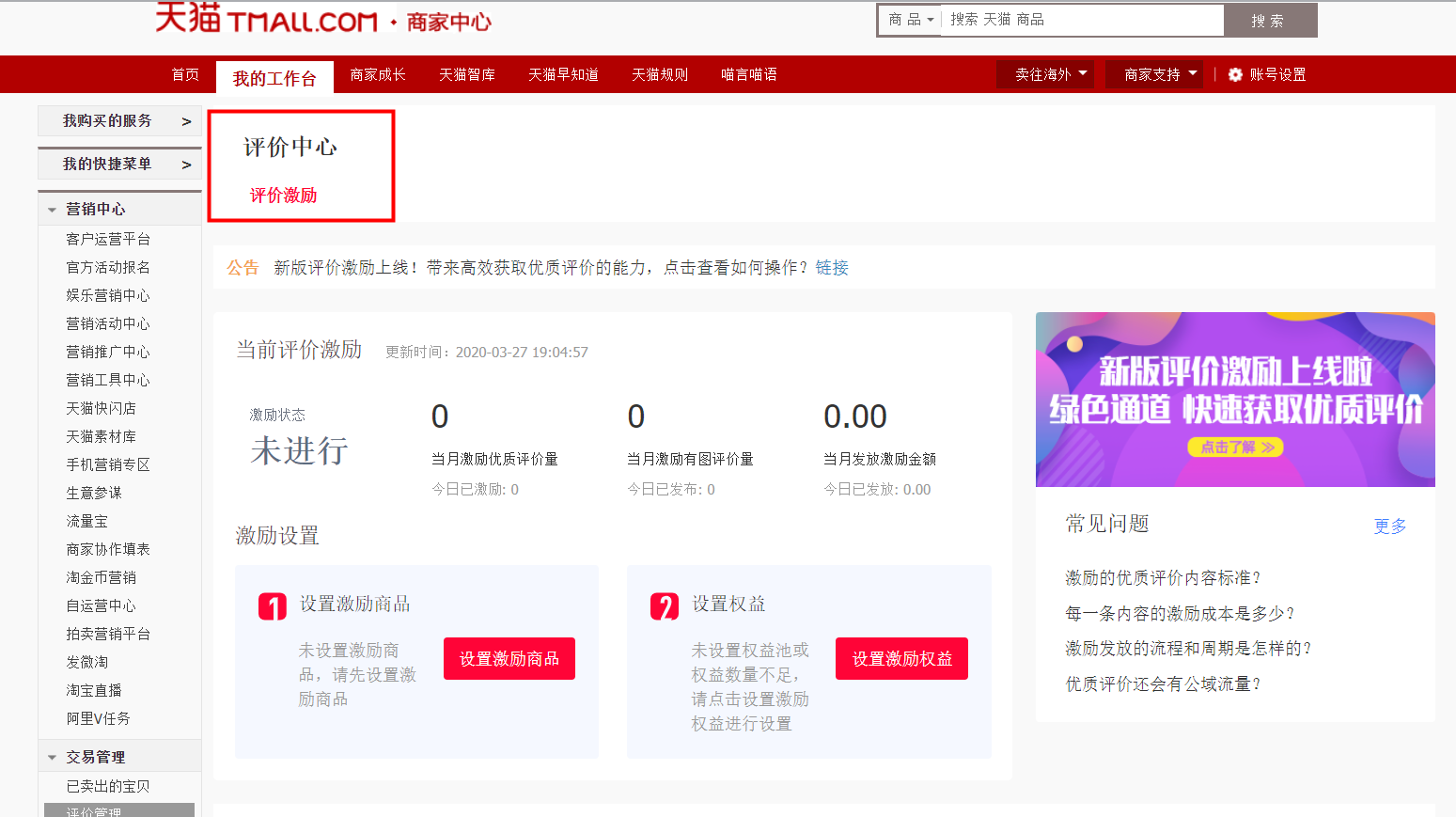Open 营销工具中心 in the sidebar
This screenshot has height=817, width=1456.
(x=108, y=380)
